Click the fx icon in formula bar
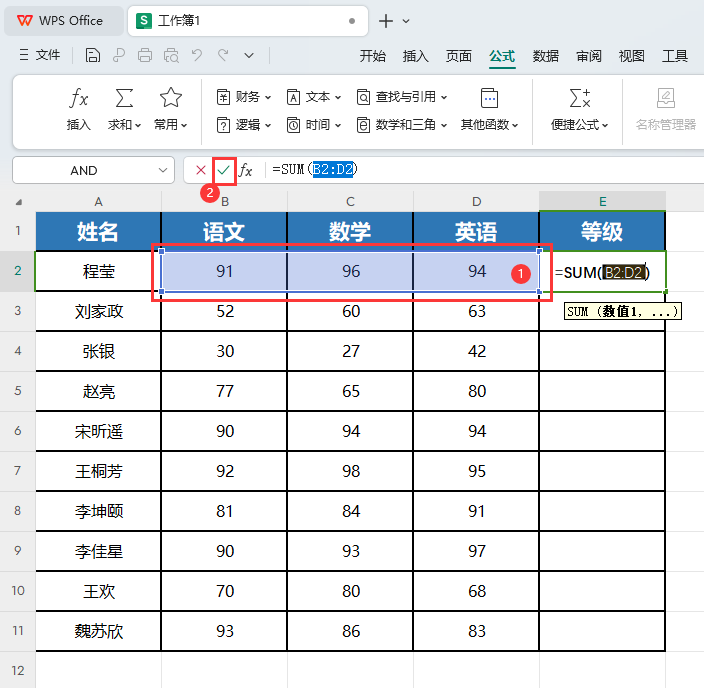Viewport: 704px width, 688px height. pos(246,170)
